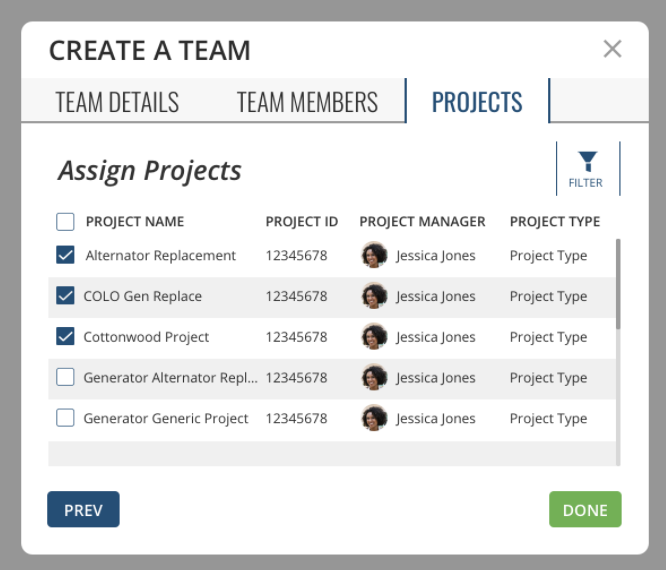This screenshot has width=666, height=570.
Task: Toggle the select-all checkbox beside Project Name
Action: (65, 222)
